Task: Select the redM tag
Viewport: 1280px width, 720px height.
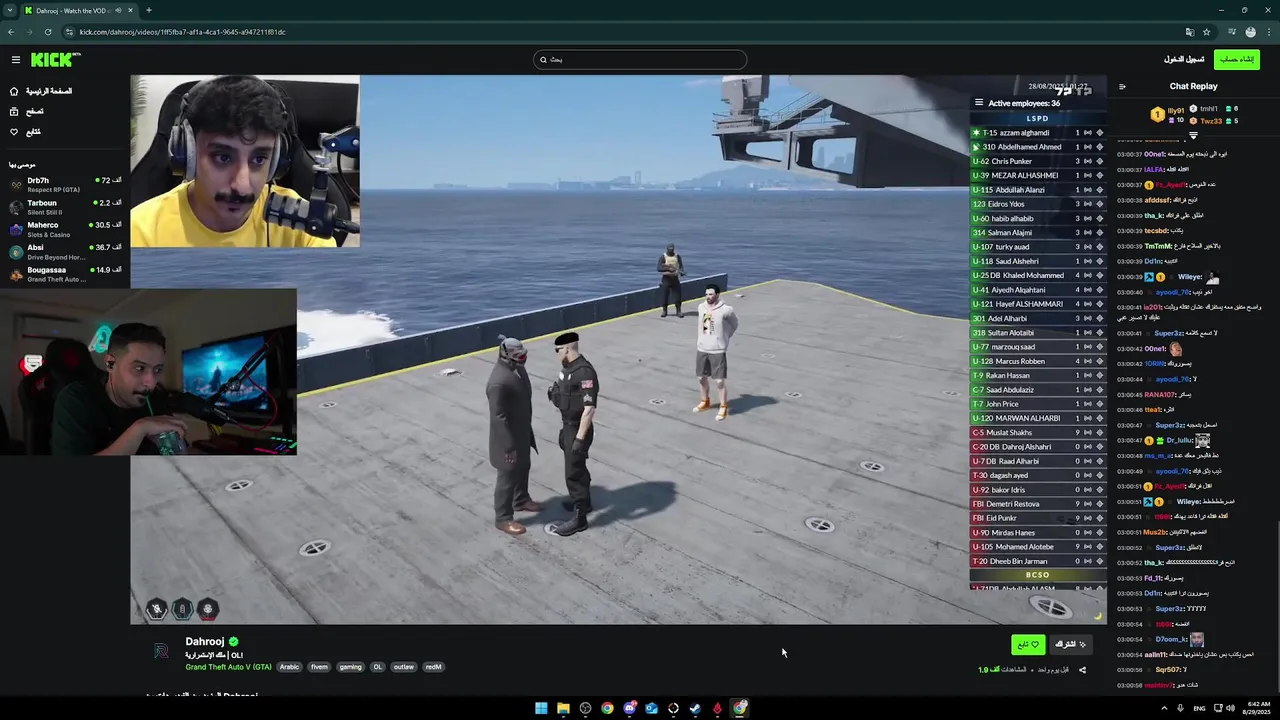Action: click(433, 667)
